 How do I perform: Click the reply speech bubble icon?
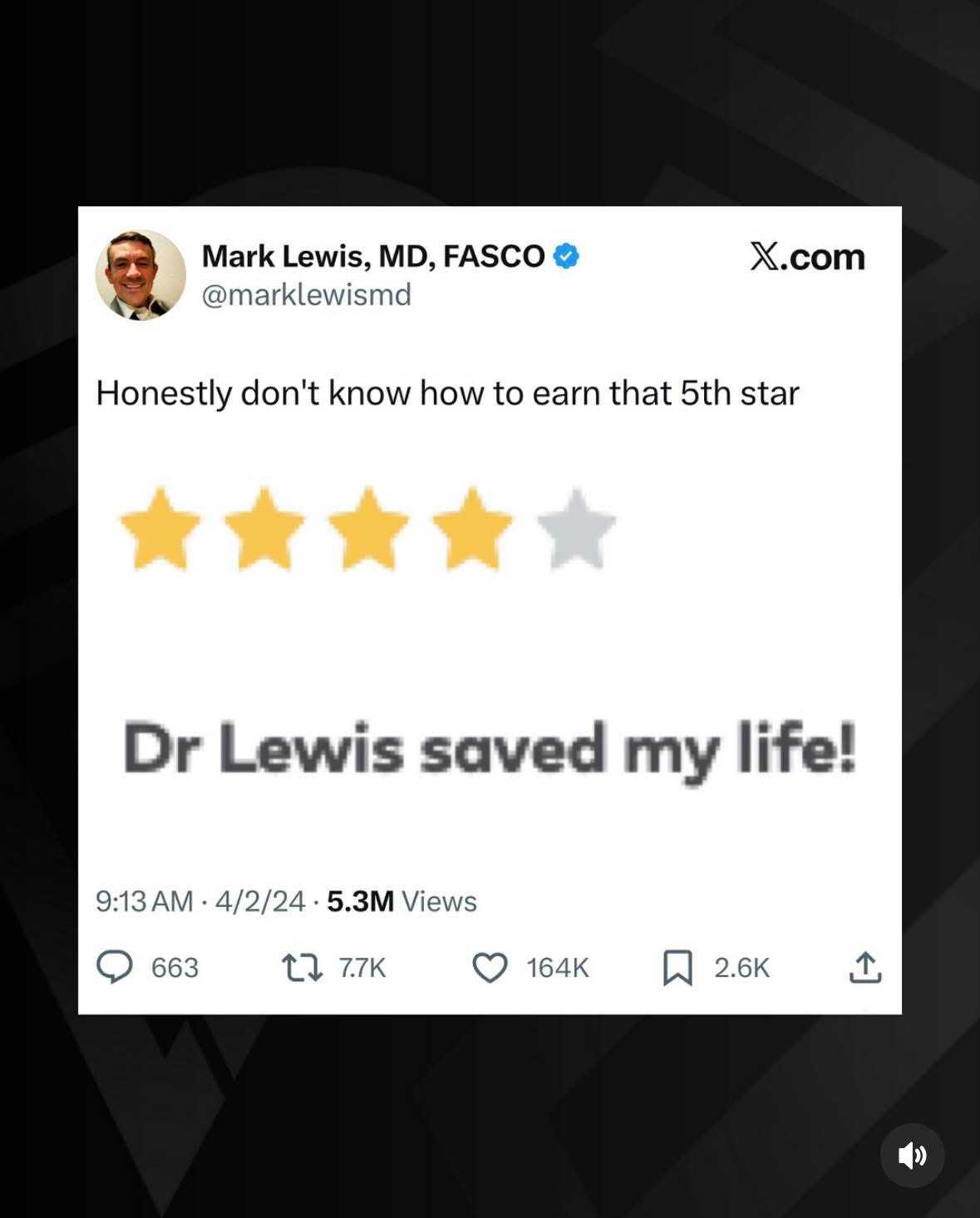(115, 968)
